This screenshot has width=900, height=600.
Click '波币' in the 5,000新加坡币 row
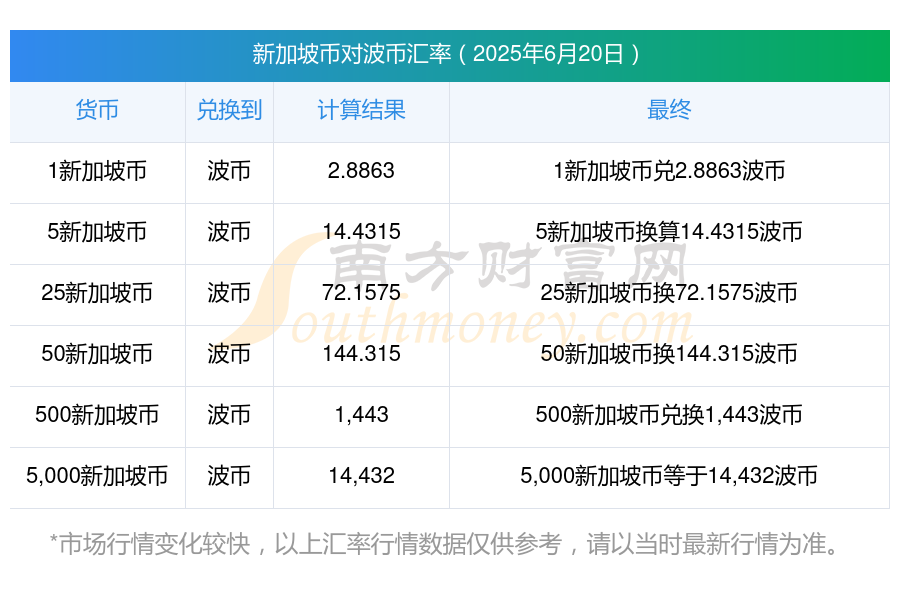tap(229, 476)
